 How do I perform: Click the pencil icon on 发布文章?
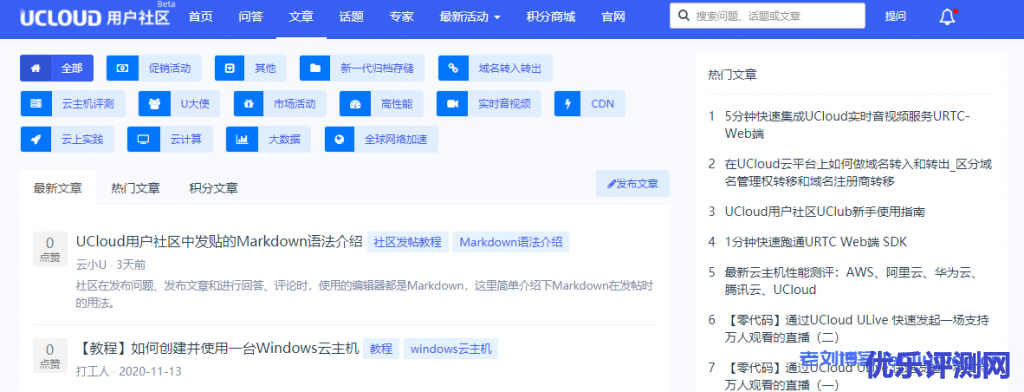point(612,184)
